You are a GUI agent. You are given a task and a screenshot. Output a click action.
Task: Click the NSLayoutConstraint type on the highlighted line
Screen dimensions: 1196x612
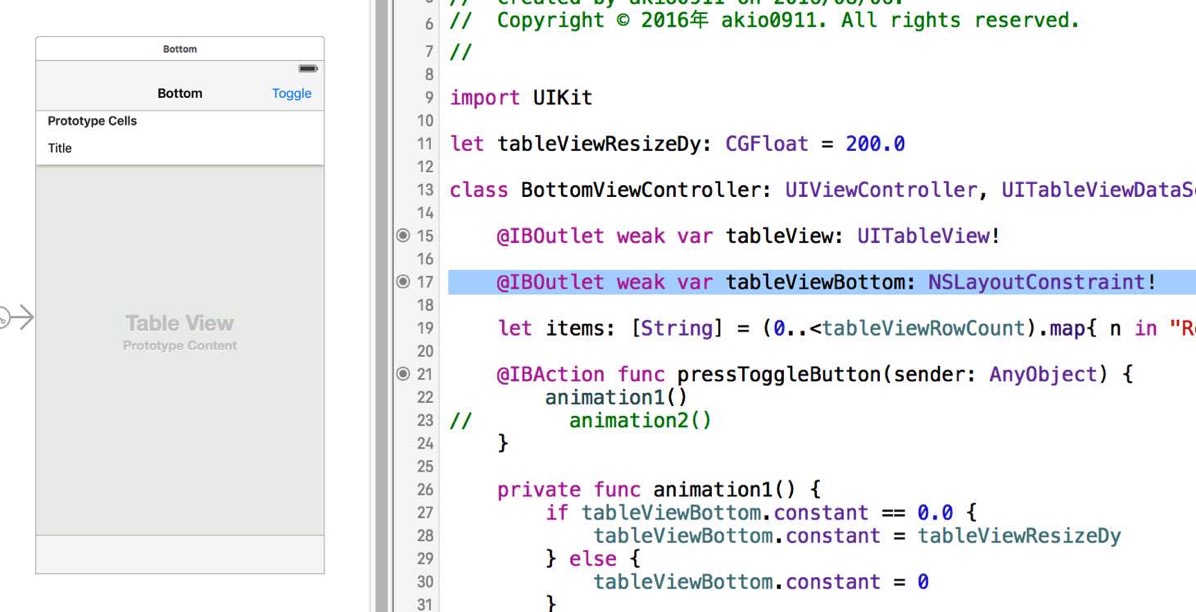coord(1037,282)
